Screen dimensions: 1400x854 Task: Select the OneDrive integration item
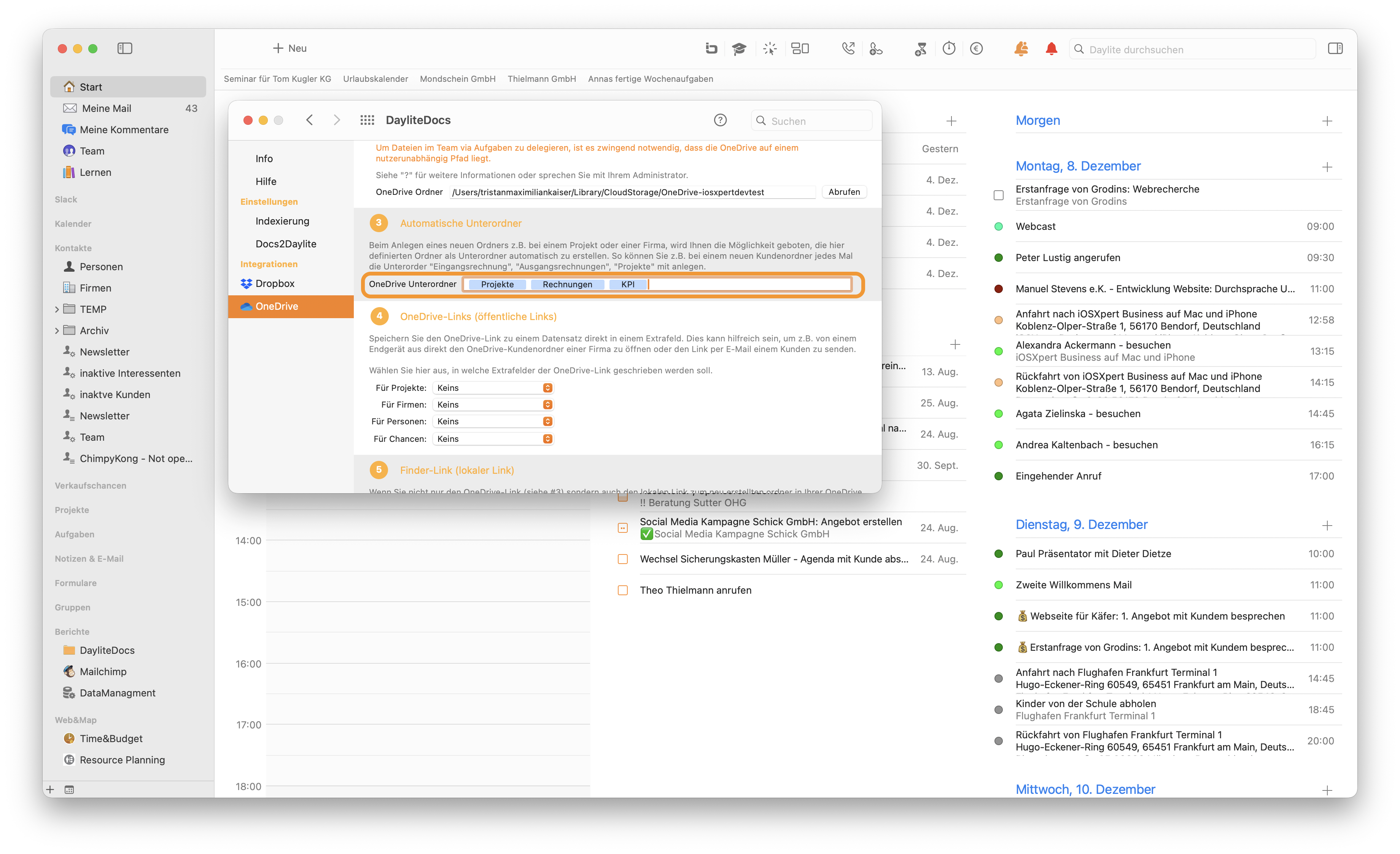[x=291, y=306]
